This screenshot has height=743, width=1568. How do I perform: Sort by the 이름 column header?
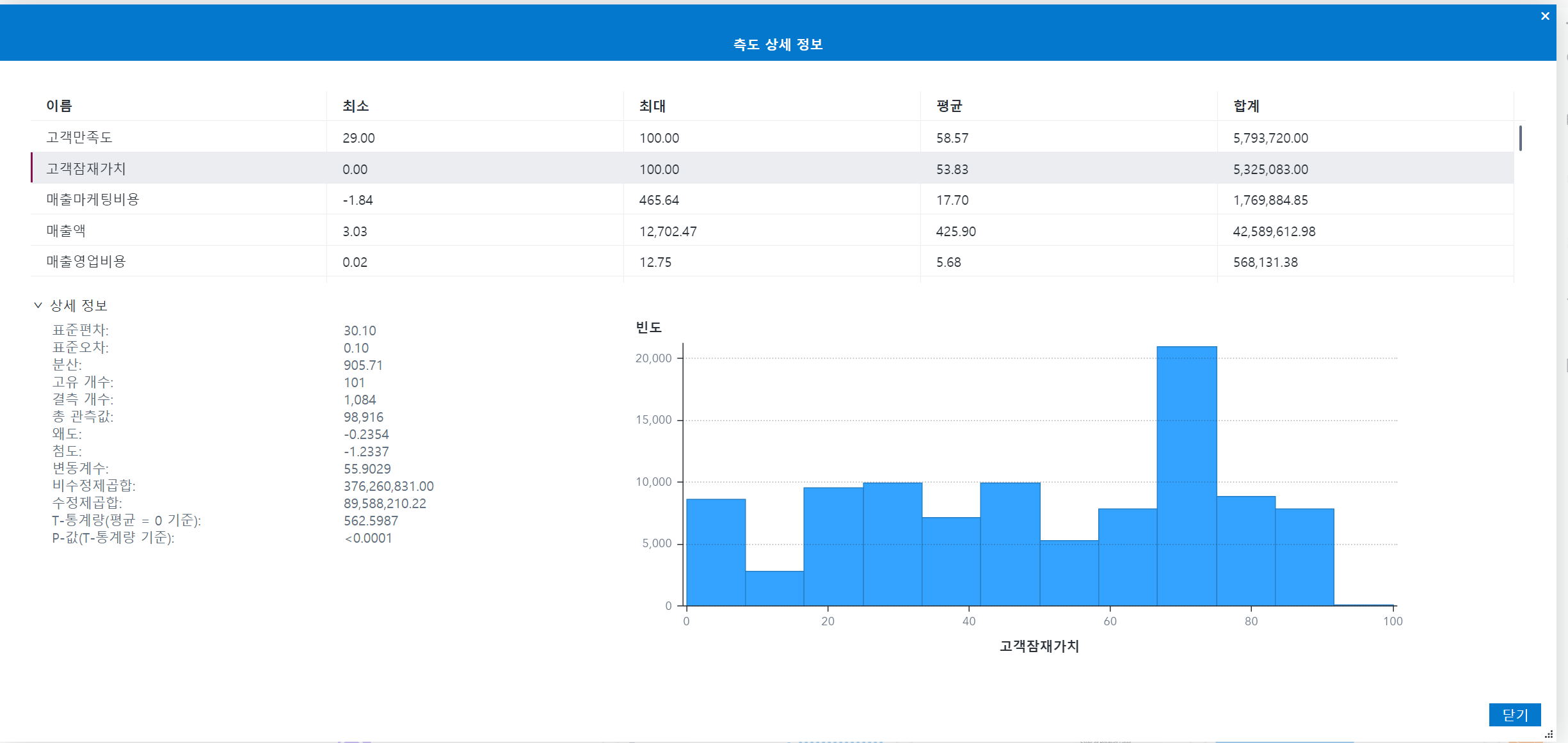point(59,106)
